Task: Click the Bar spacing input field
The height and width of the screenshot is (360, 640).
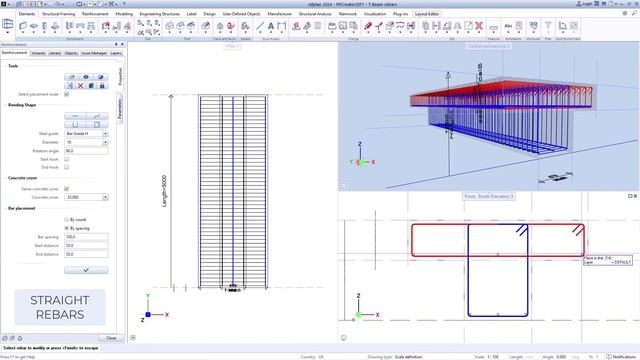Action: click(86, 237)
